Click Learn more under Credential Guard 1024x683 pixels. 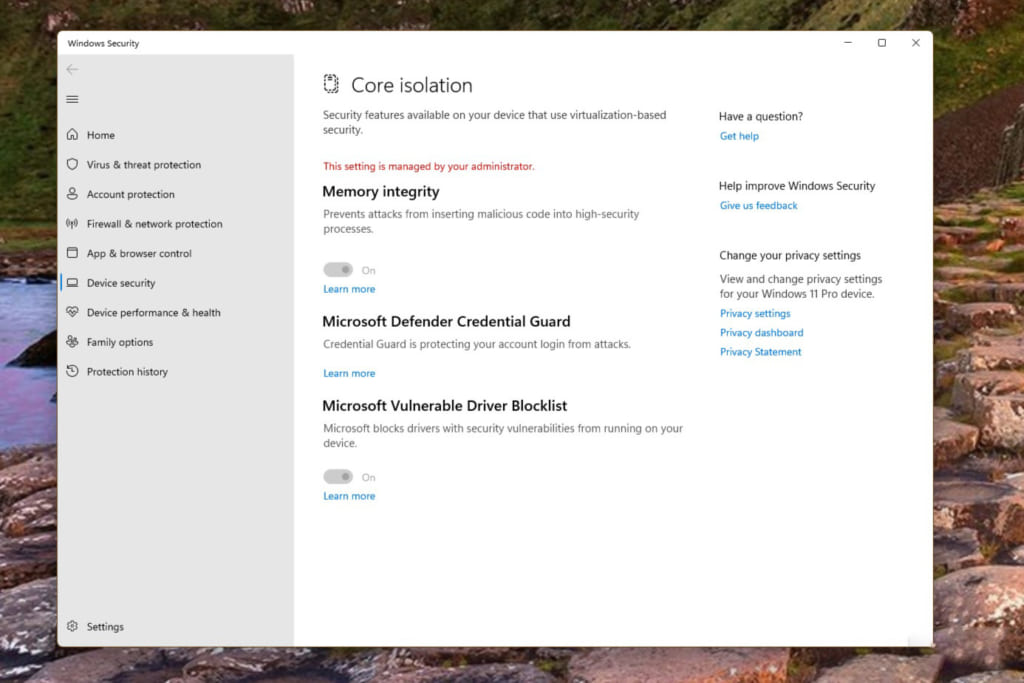(349, 373)
